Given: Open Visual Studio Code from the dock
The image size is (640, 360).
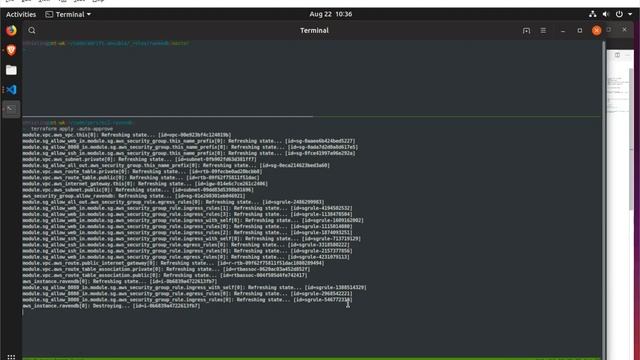Looking at the screenshot, I should coord(11,89).
